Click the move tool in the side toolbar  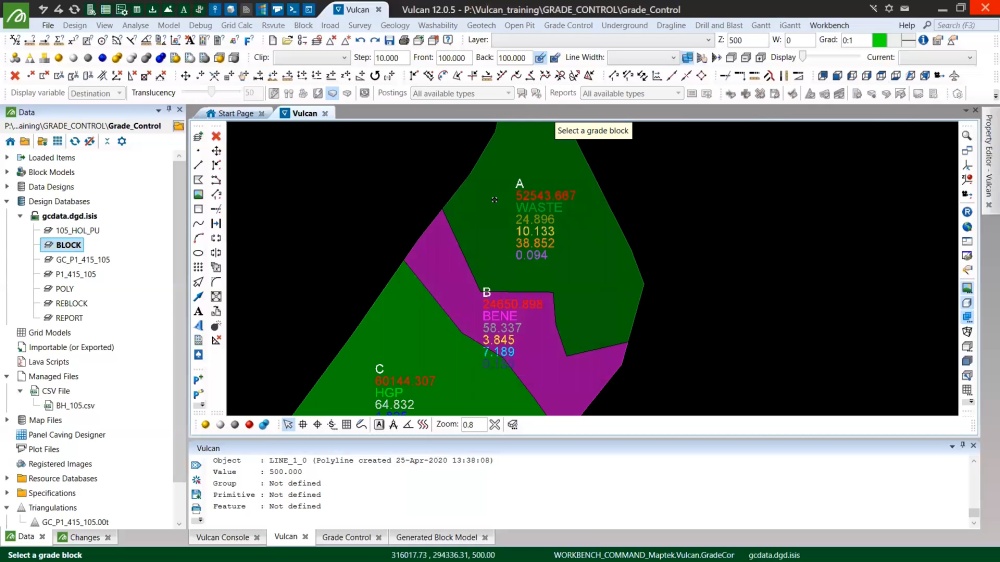tap(216, 151)
